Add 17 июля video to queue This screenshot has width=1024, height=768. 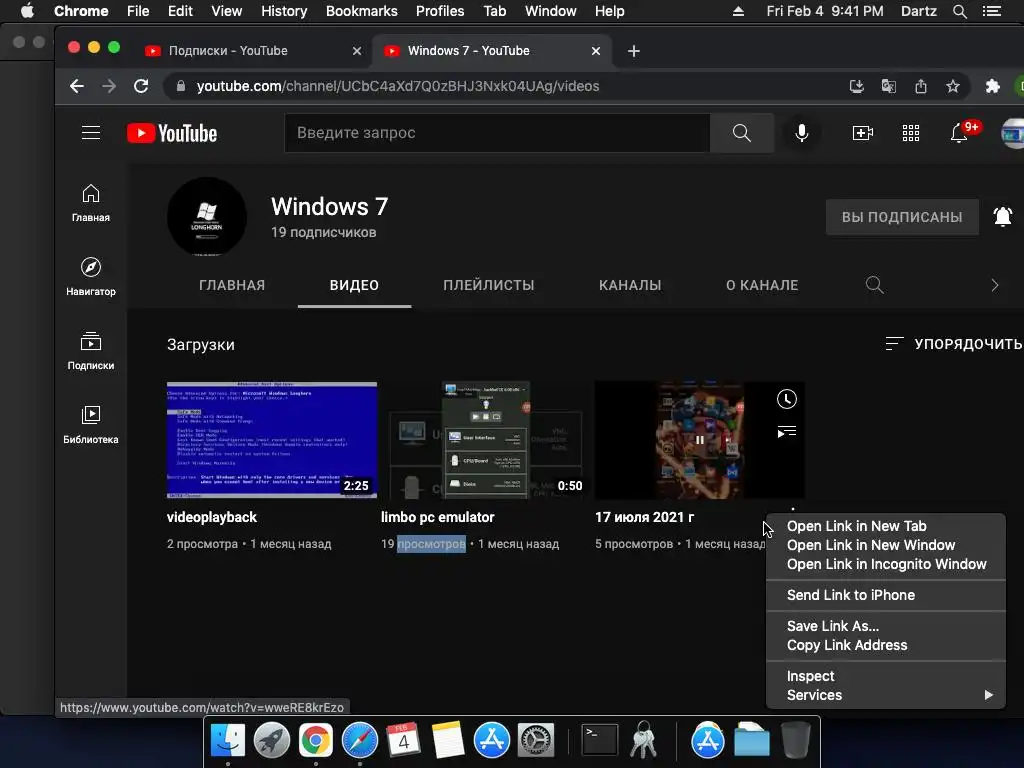tap(786, 432)
